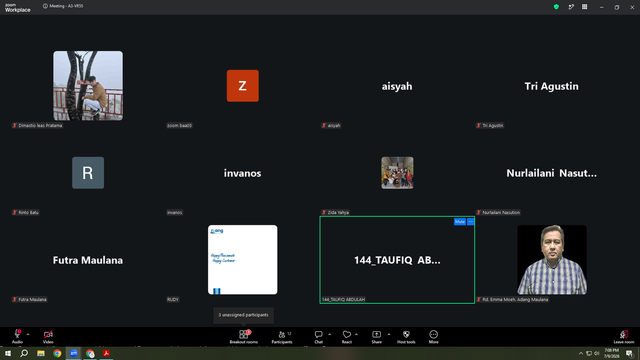Viewport: 640px width, 360px height.
Task: Open Host tools shield menu
Action: [406, 337]
